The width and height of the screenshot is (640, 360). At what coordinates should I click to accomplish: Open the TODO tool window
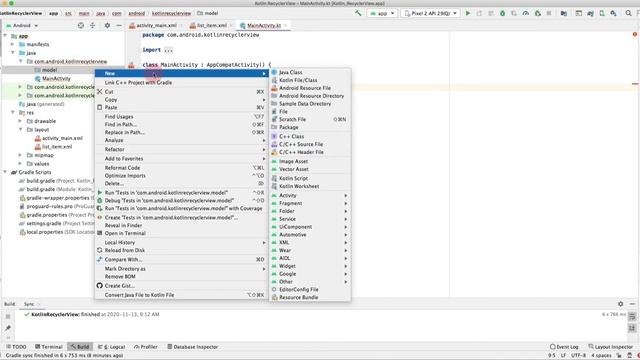(x=16, y=347)
